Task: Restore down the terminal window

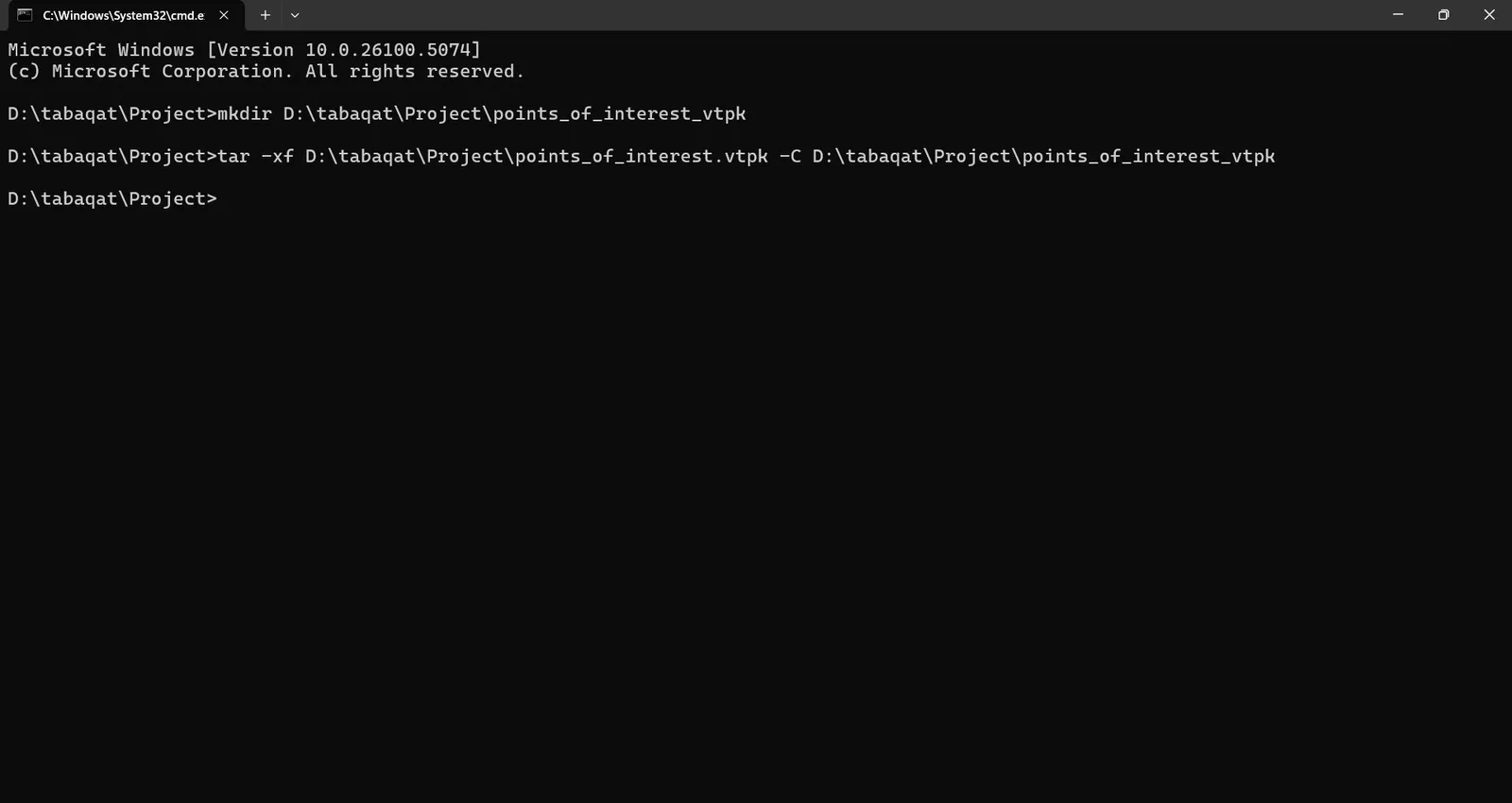Action: [1443, 14]
